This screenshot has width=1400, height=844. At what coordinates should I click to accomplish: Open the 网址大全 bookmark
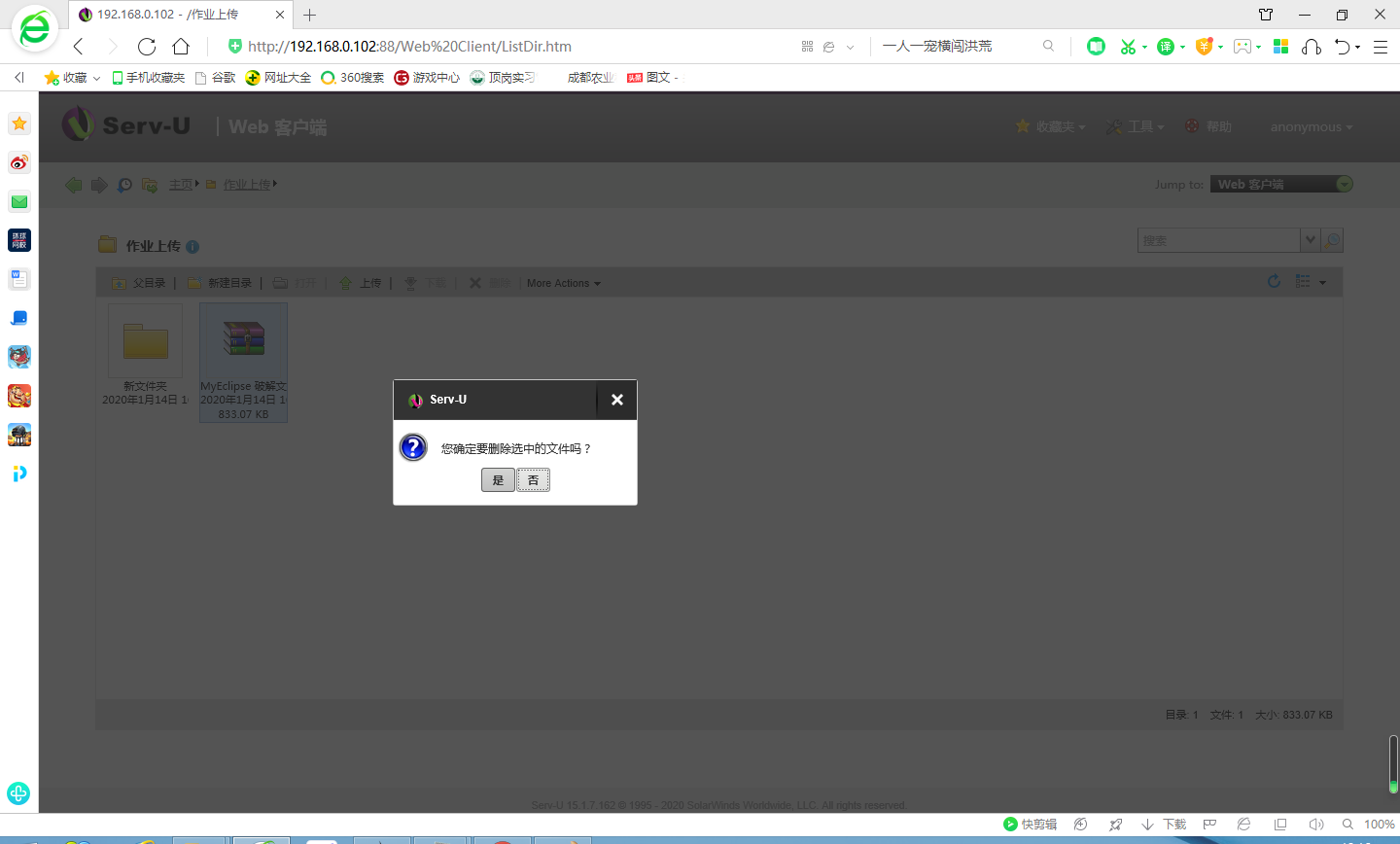tap(278, 78)
